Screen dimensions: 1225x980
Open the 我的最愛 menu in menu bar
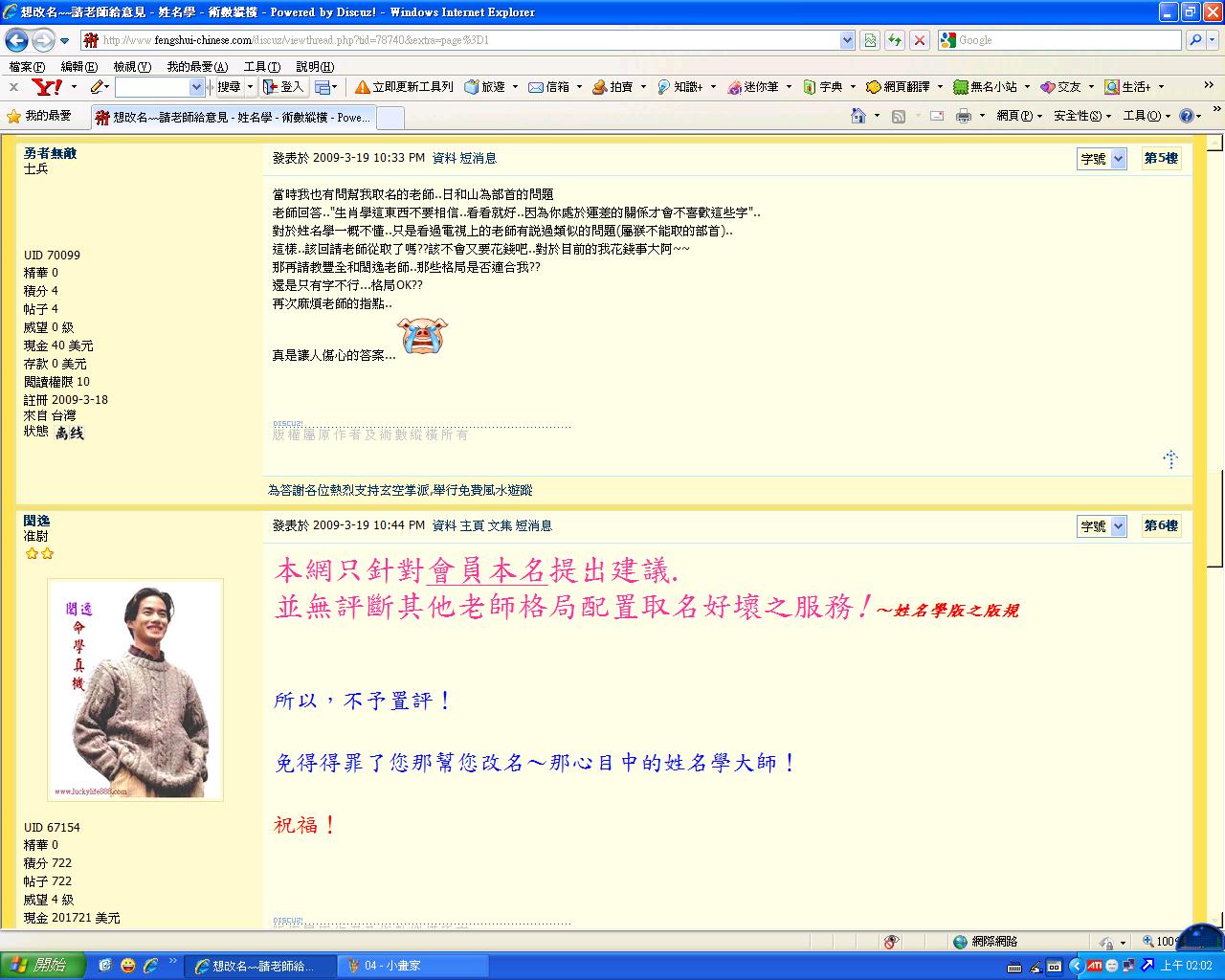[197, 67]
